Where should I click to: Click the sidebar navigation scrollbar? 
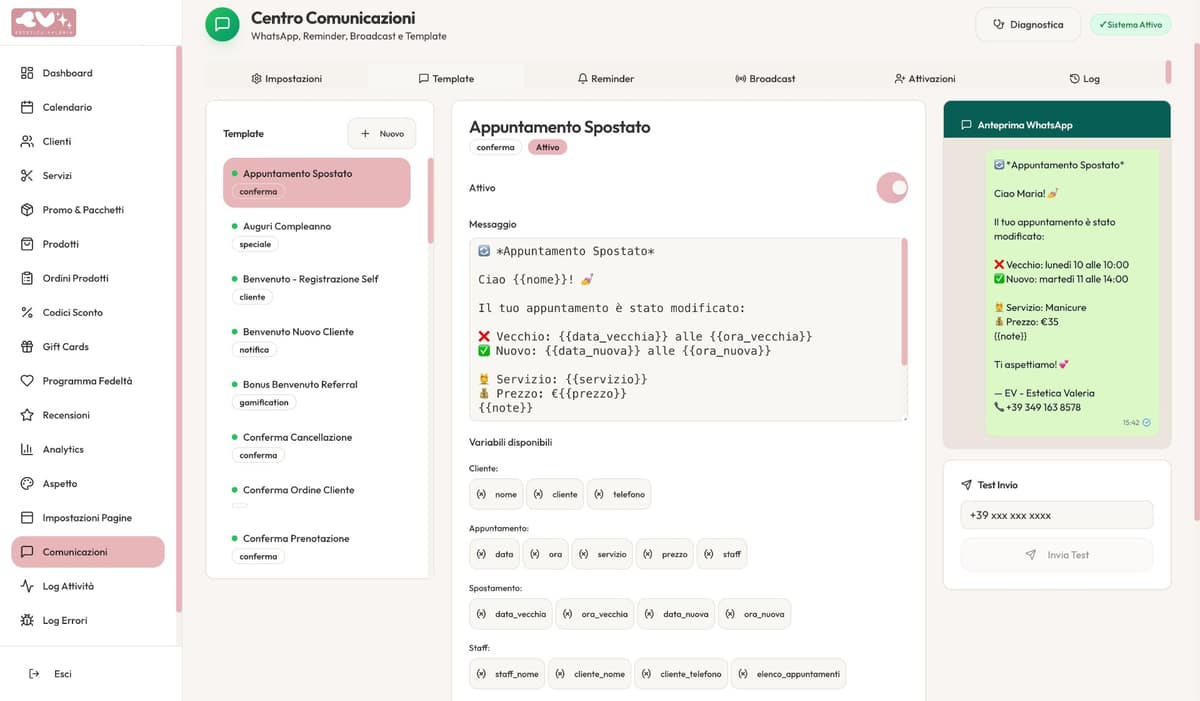pos(178,329)
